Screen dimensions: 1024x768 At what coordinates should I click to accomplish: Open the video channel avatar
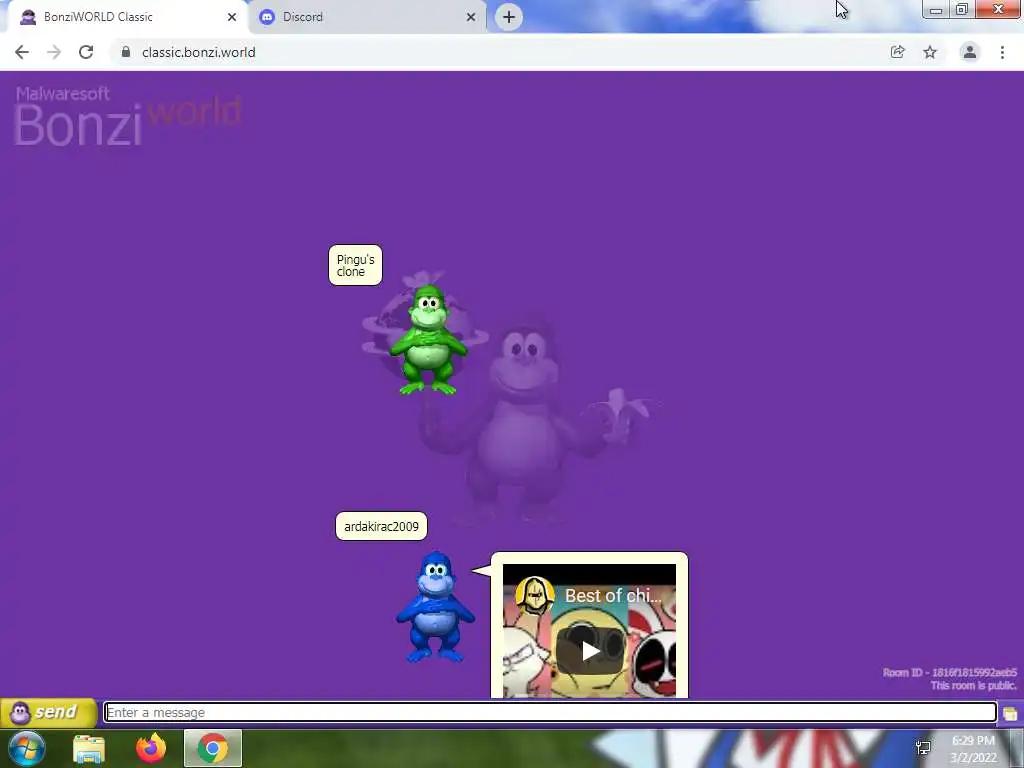(535, 596)
